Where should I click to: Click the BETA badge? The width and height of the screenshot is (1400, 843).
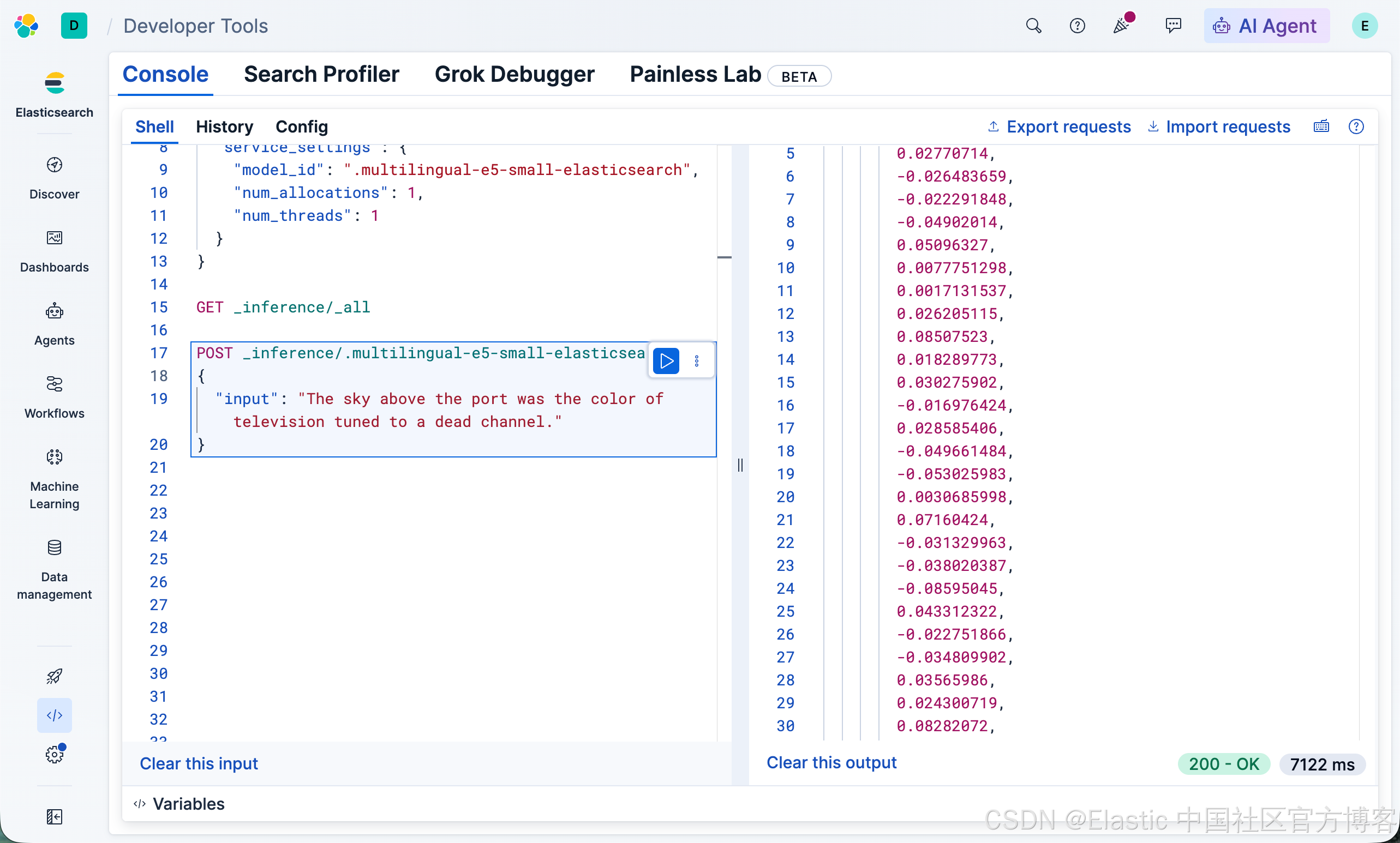tap(799, 76)
